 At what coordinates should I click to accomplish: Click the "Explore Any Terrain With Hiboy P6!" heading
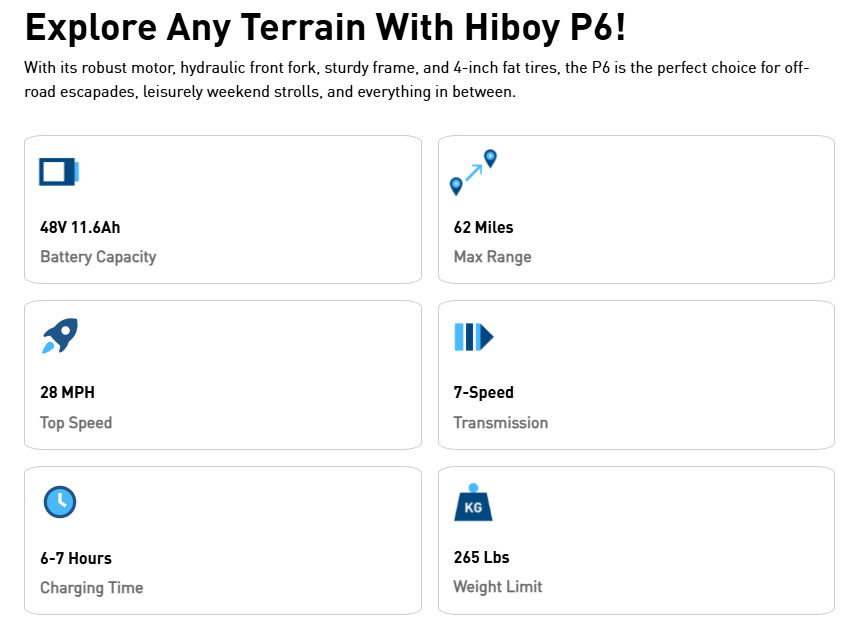tap(325, 26)
